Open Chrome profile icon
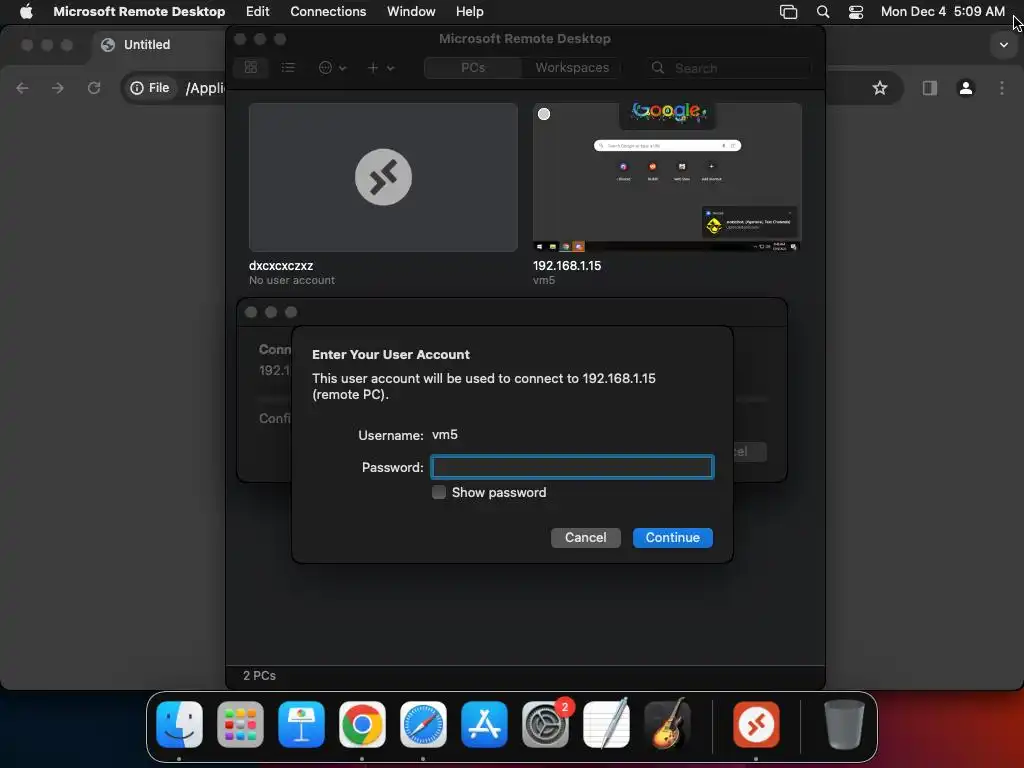 [x=966, y=88]
